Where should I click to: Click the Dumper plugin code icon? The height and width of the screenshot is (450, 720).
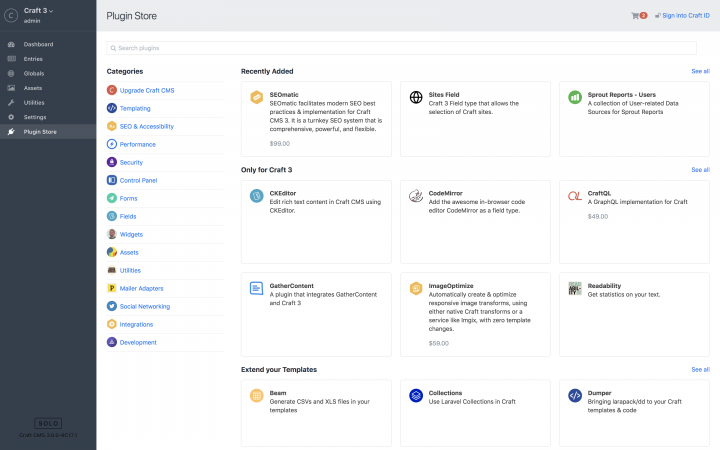click(575, 395)
